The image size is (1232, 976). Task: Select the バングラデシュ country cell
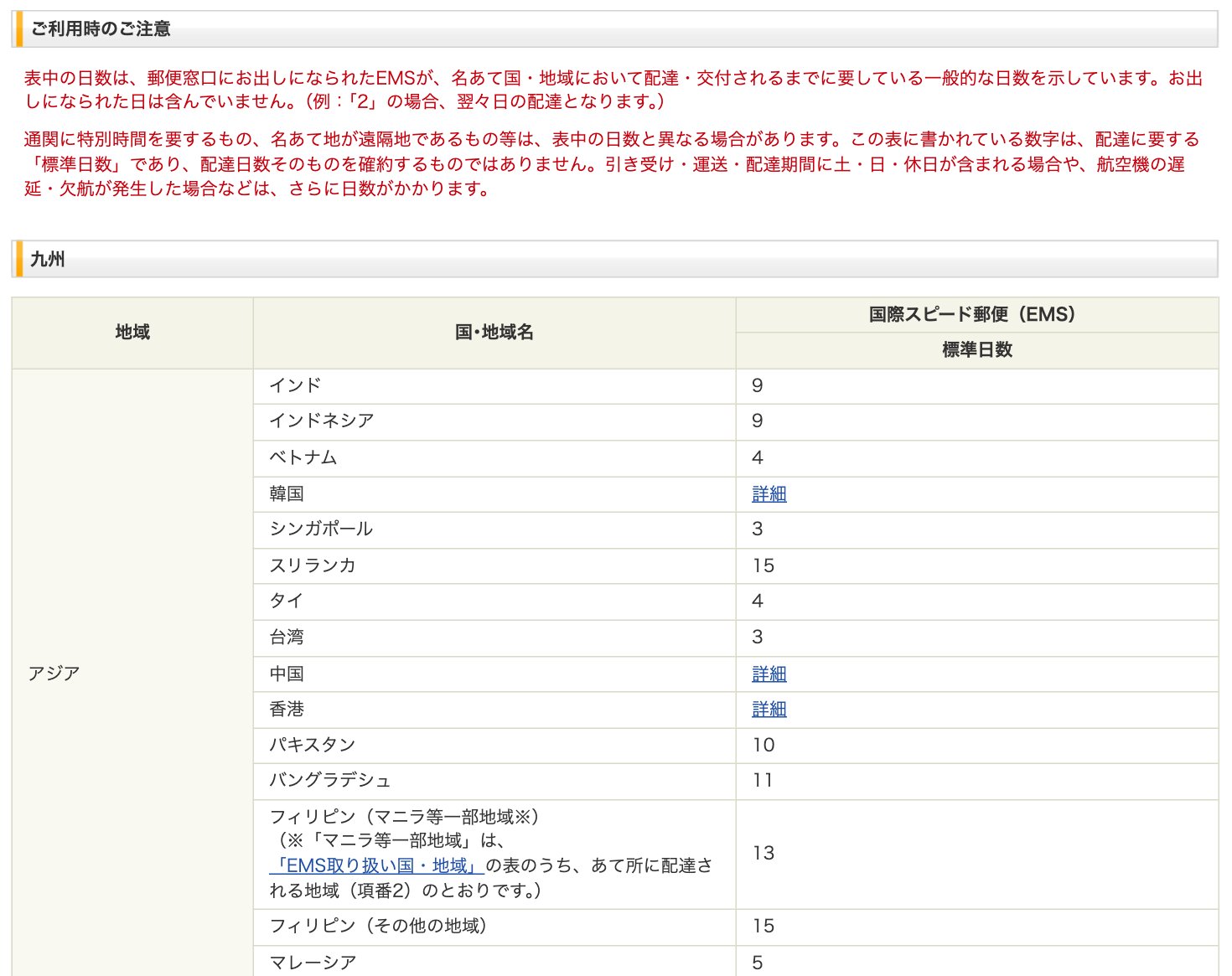pos(494,782)
